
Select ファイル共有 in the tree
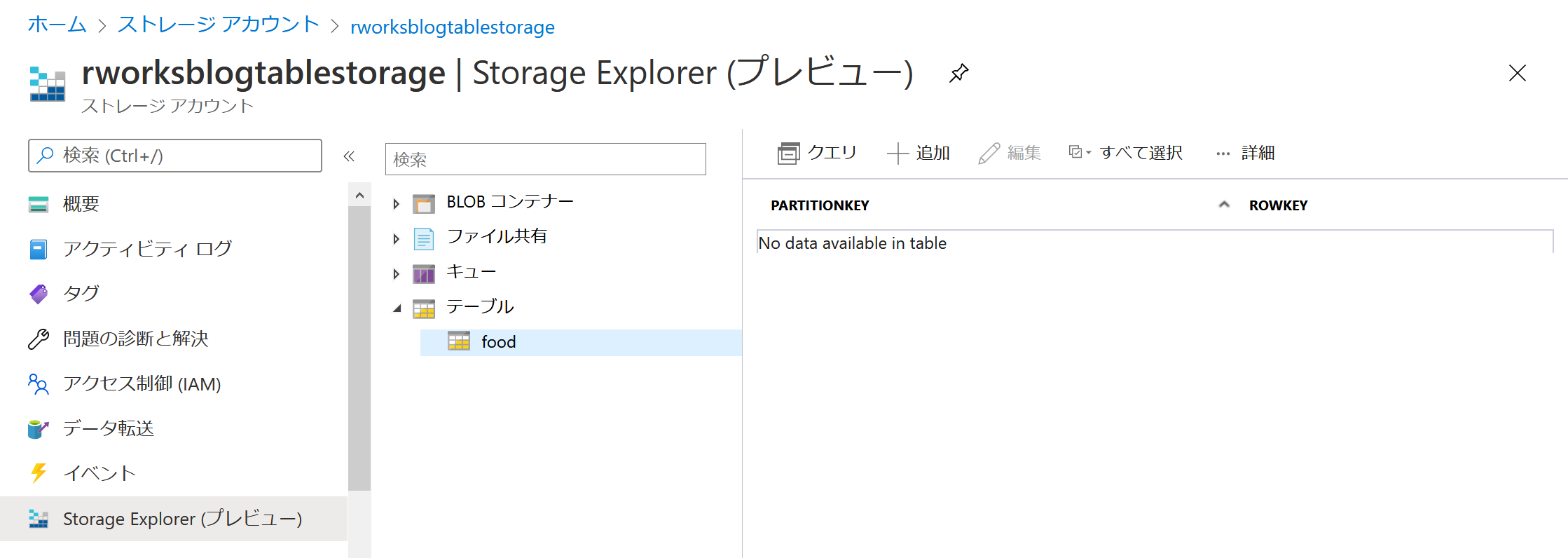click(497, 237)
